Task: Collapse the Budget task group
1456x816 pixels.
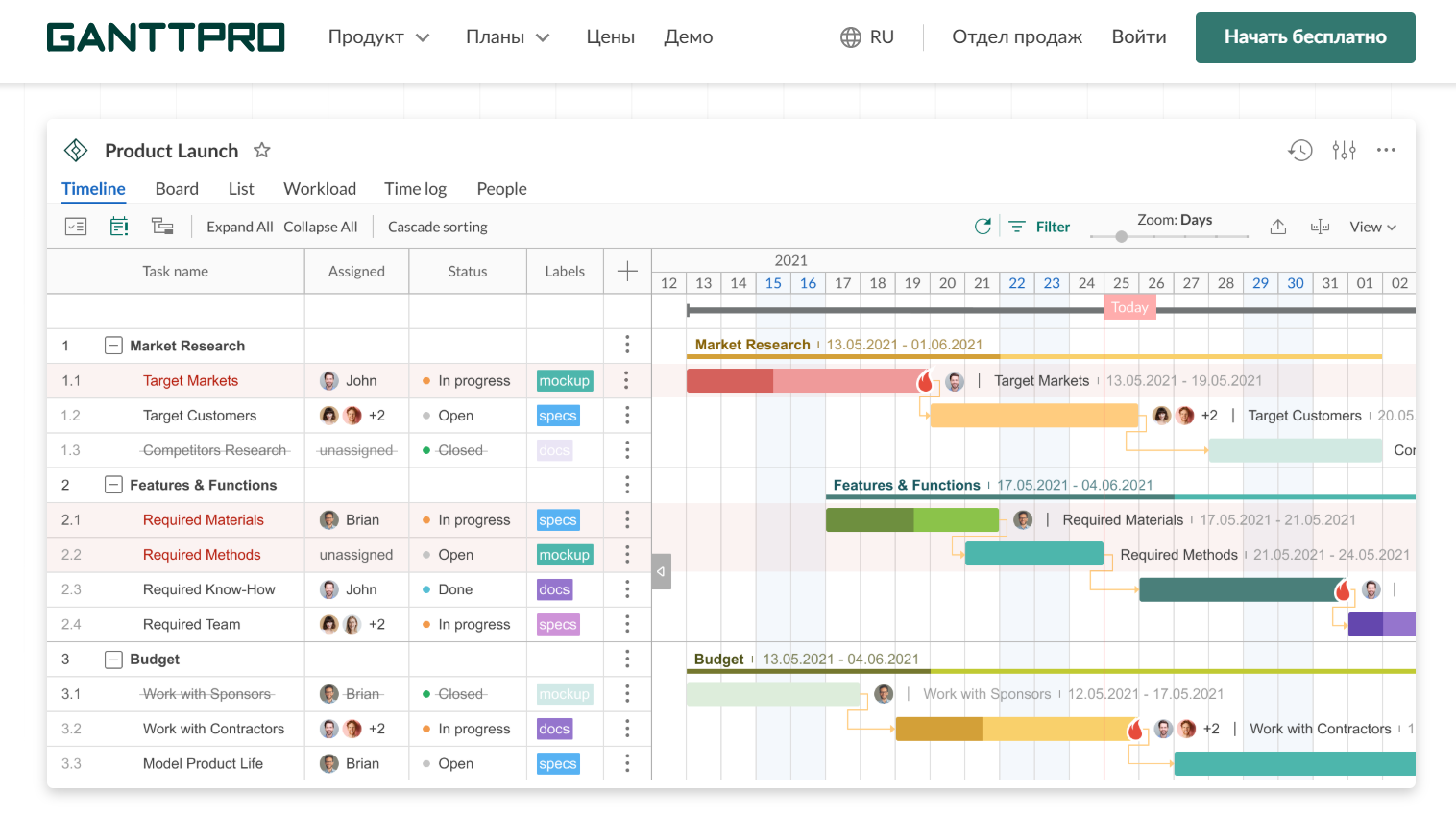Action: (x=113, y=660)
